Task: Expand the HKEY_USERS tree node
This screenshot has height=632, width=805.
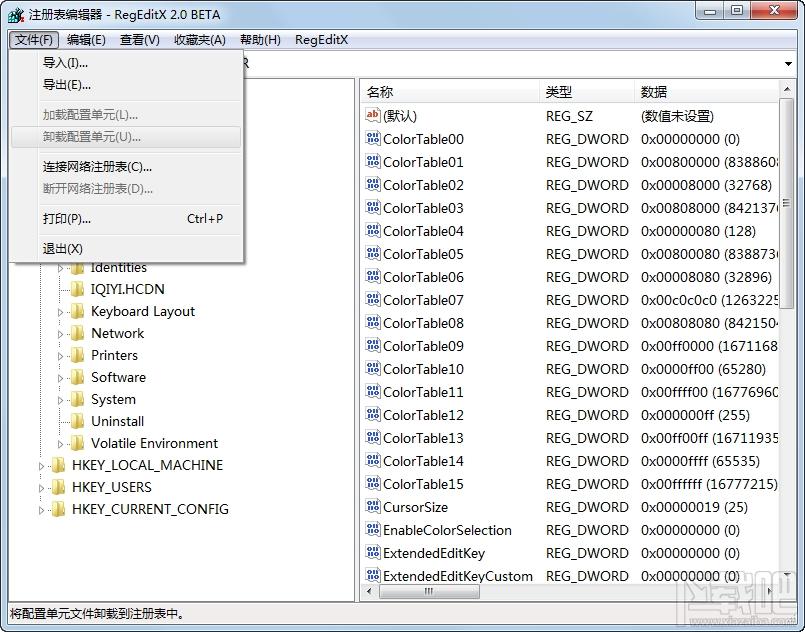Action: coord(41,487)
